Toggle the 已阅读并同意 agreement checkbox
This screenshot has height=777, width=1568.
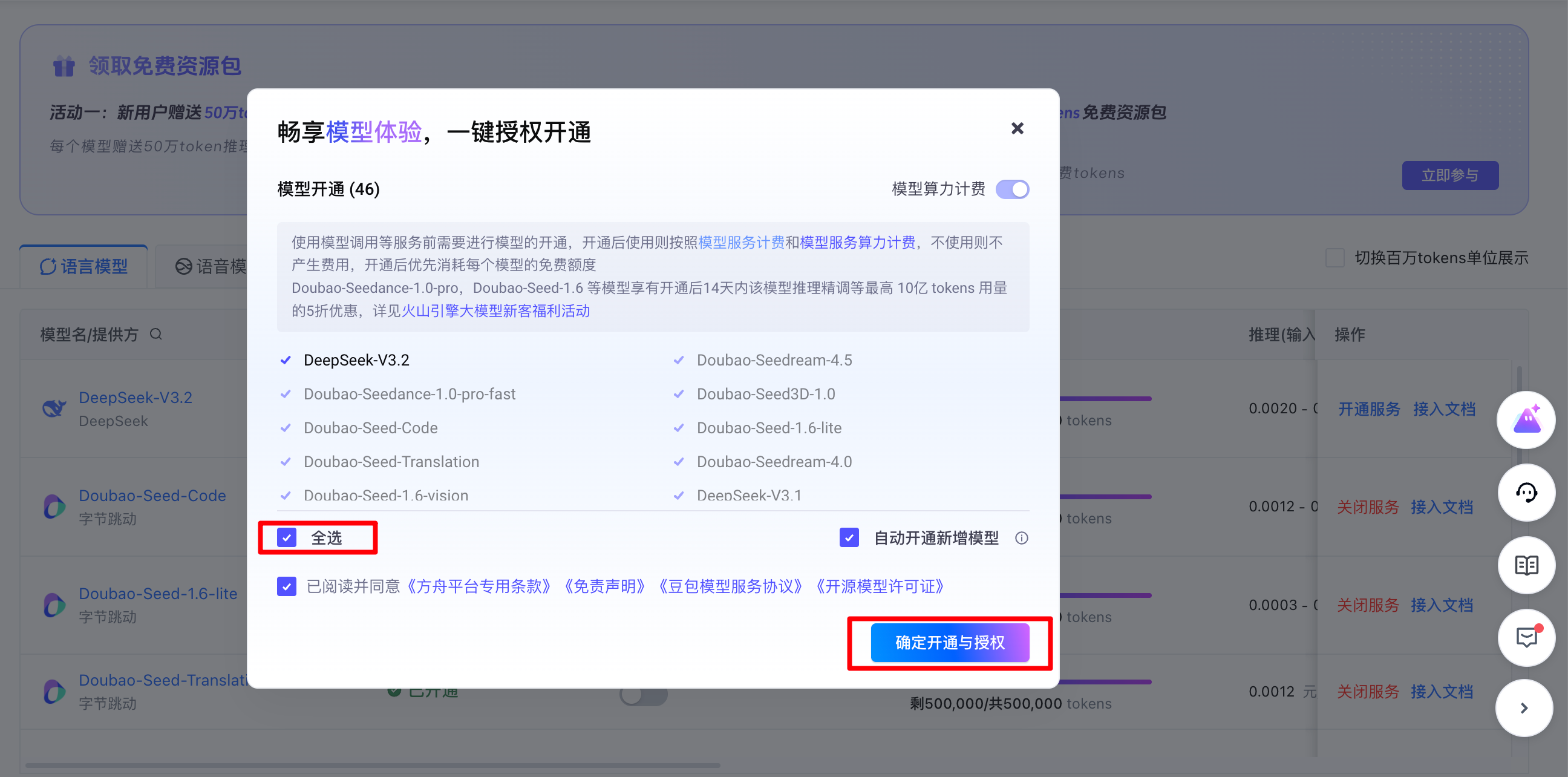tap(287, 586)
